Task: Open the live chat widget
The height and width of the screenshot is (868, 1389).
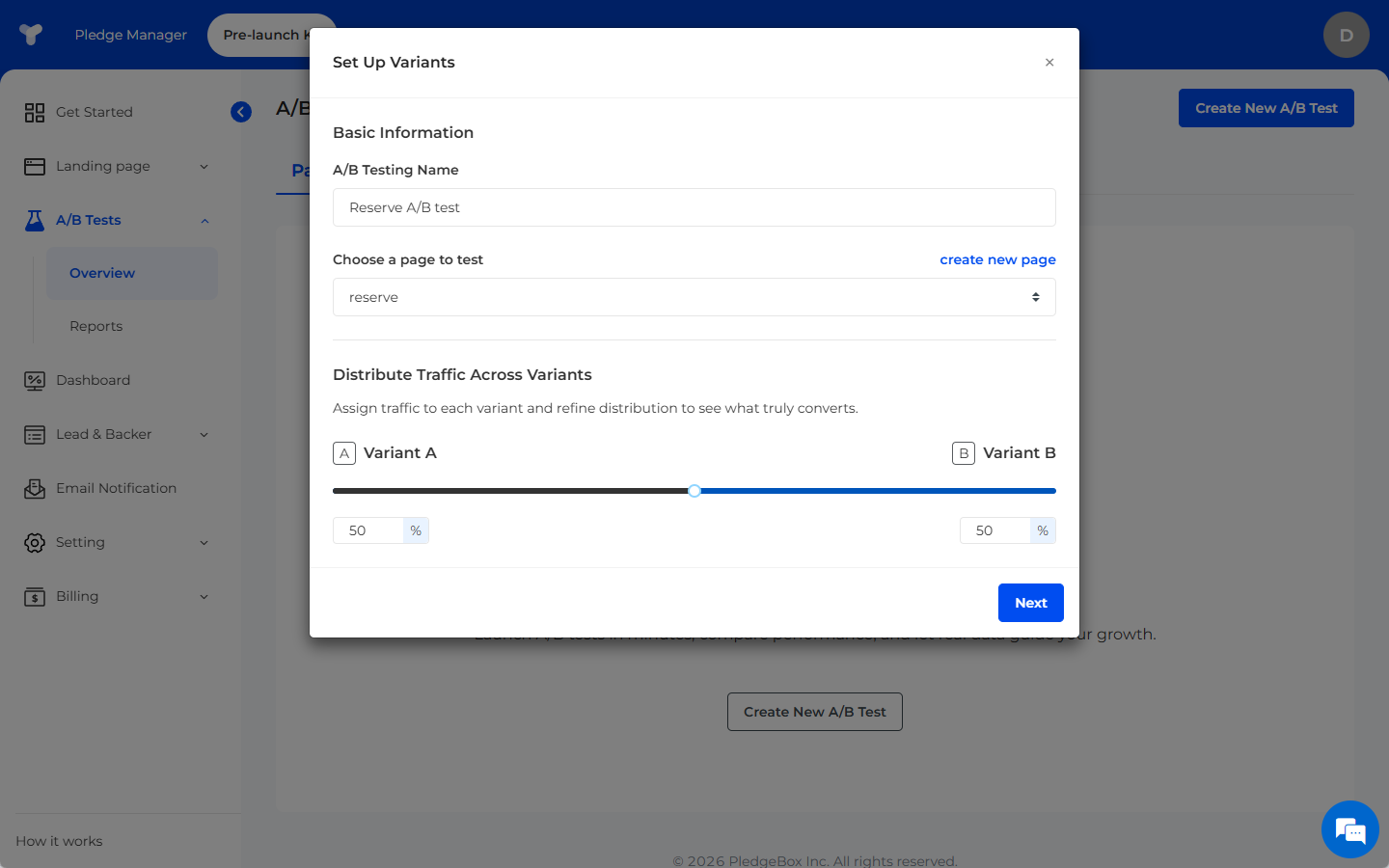Action: click(1349, 829)
